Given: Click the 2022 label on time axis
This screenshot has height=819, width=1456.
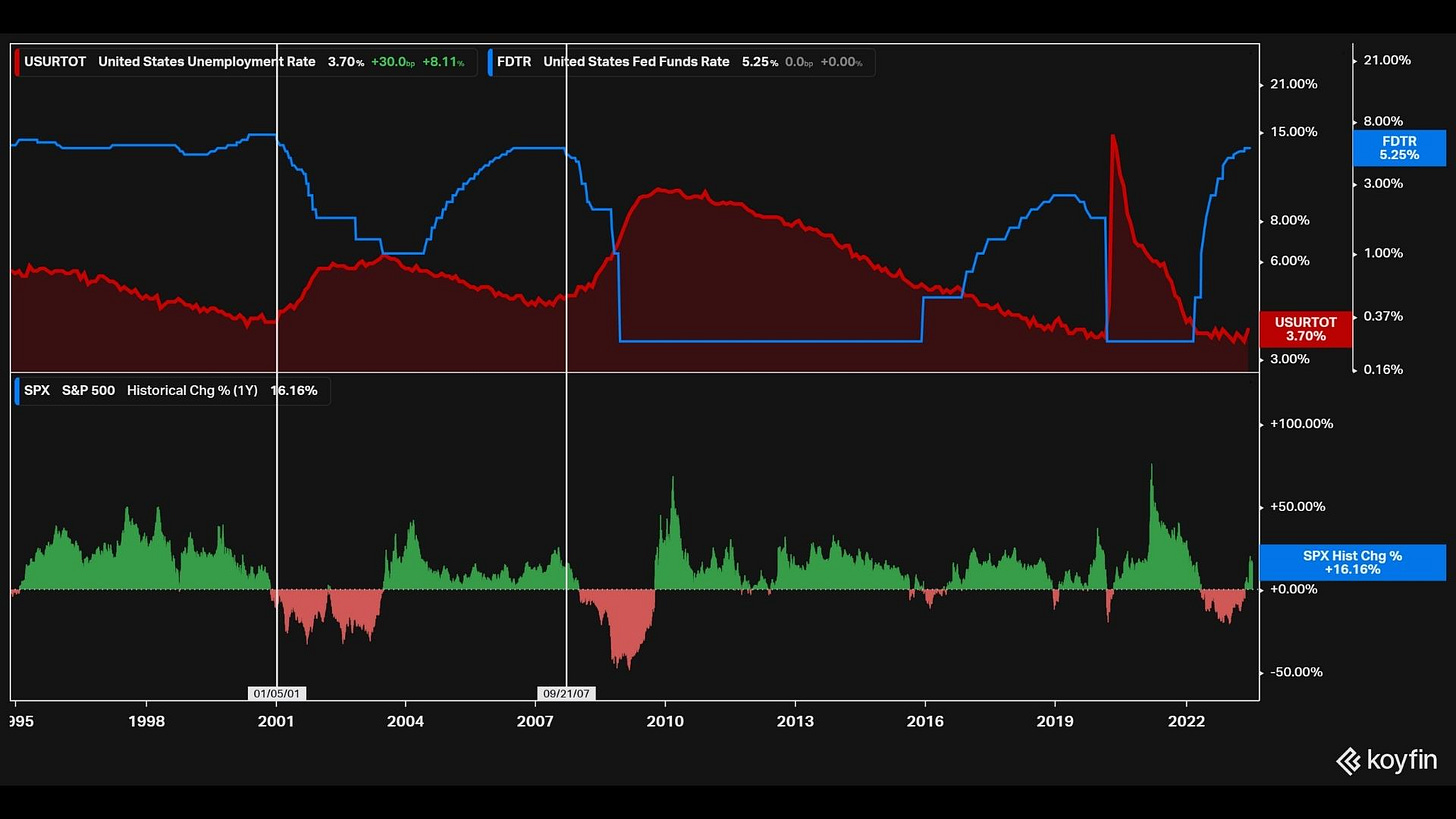Looking at the screenshot, I should pos(1186,721).
